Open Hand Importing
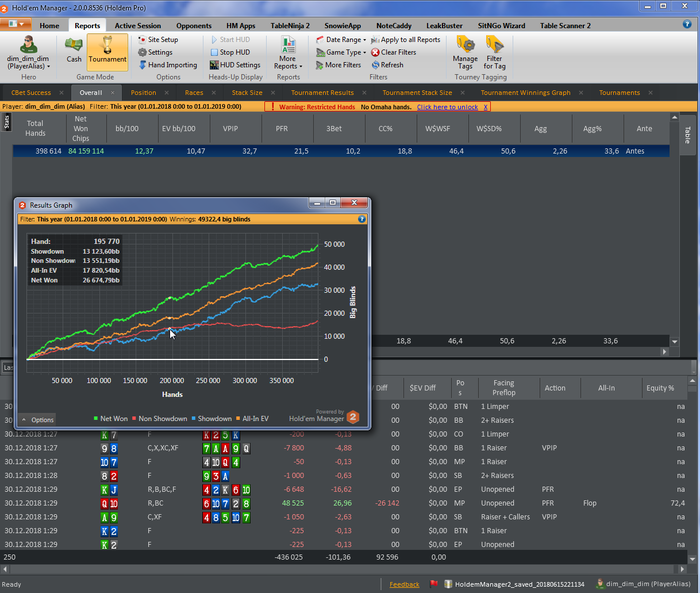This screenshot has width=700, height=593. point(167,65)
